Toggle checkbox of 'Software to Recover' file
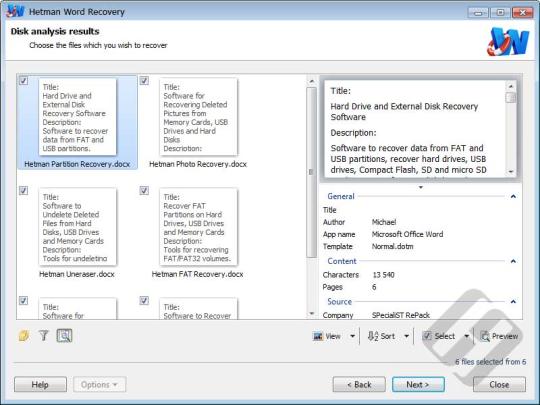The width and height of the screenshot is (540, 405). click(144, 300)
